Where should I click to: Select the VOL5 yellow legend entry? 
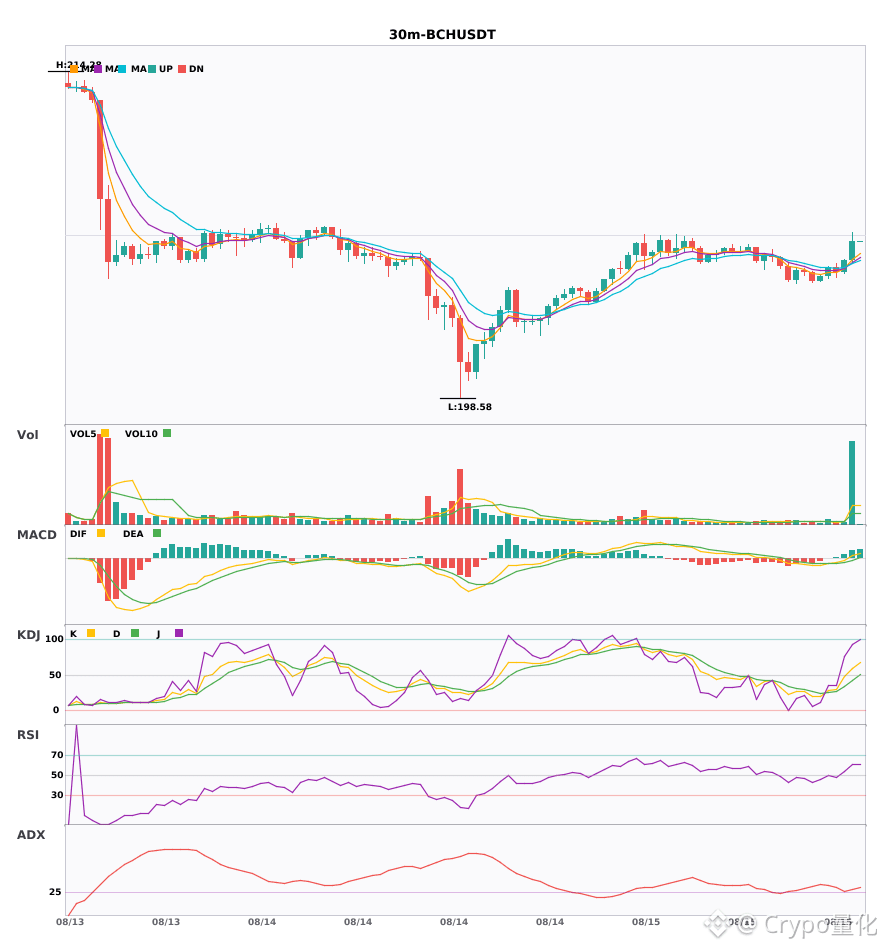89,434
